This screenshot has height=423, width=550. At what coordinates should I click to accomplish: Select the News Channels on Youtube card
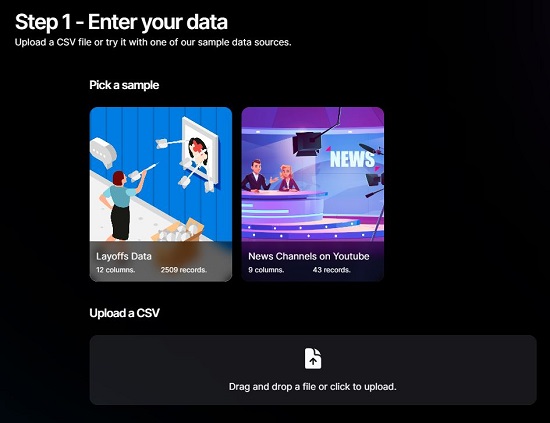[x=313, y=194]
